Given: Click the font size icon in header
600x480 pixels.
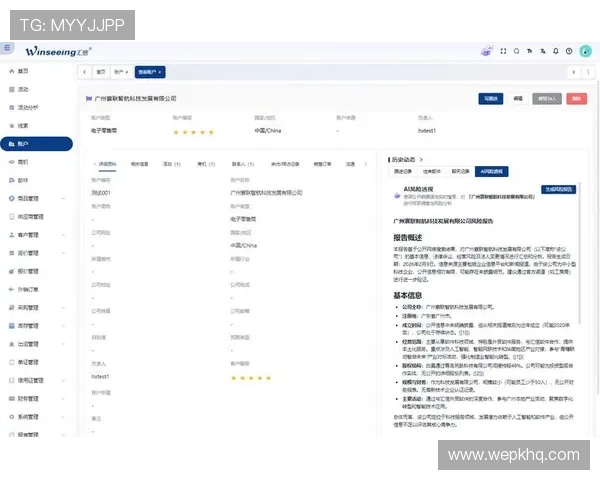Looking at the screenshot, I should 530,51.
